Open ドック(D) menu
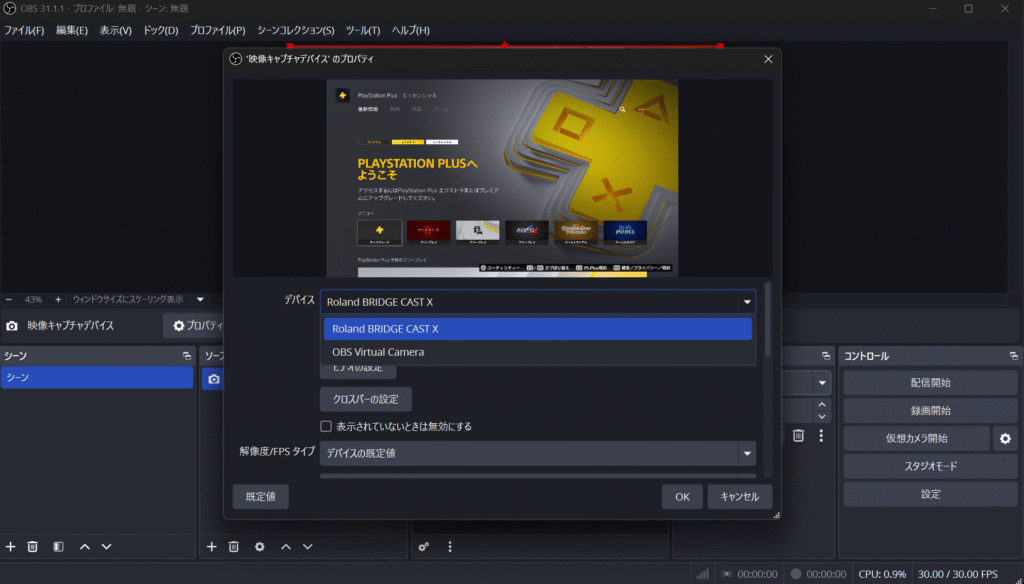Screen dimensions: 1024x584 click(x=161, y=30)
